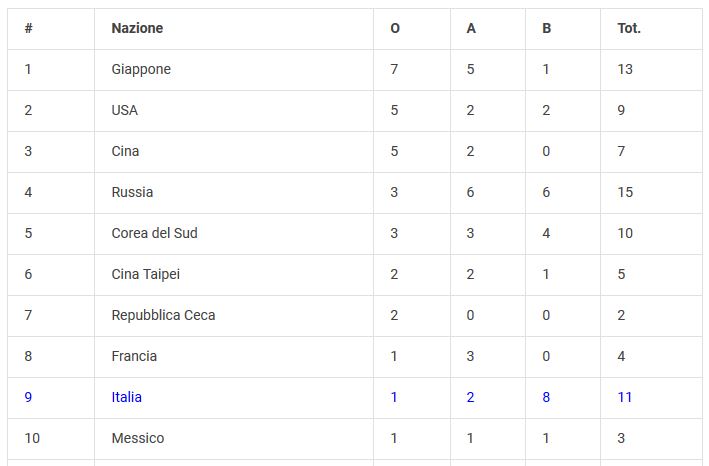Click Italia's bronze count of 8
The width and height of the screenshot is (709, 466).
click(x=546, y=397)
